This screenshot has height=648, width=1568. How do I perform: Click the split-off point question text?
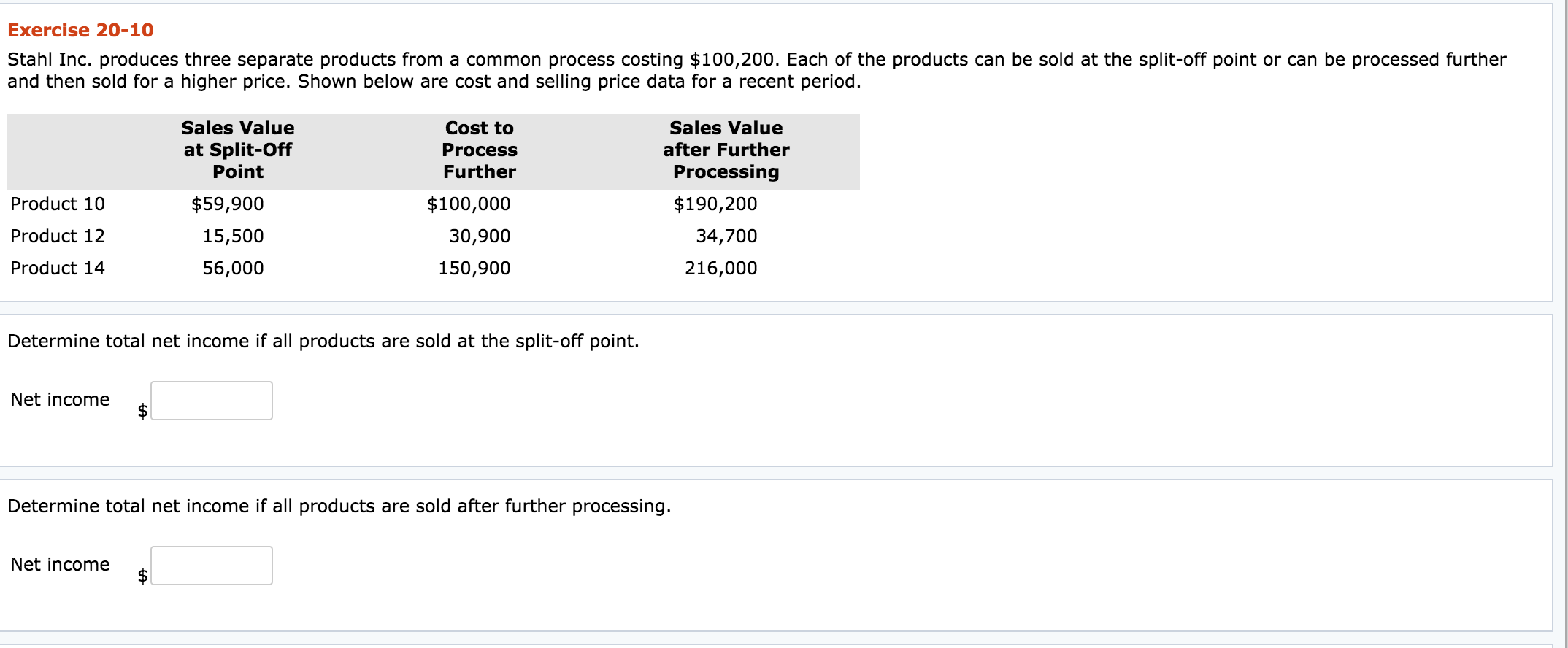[x=323, y=342]
